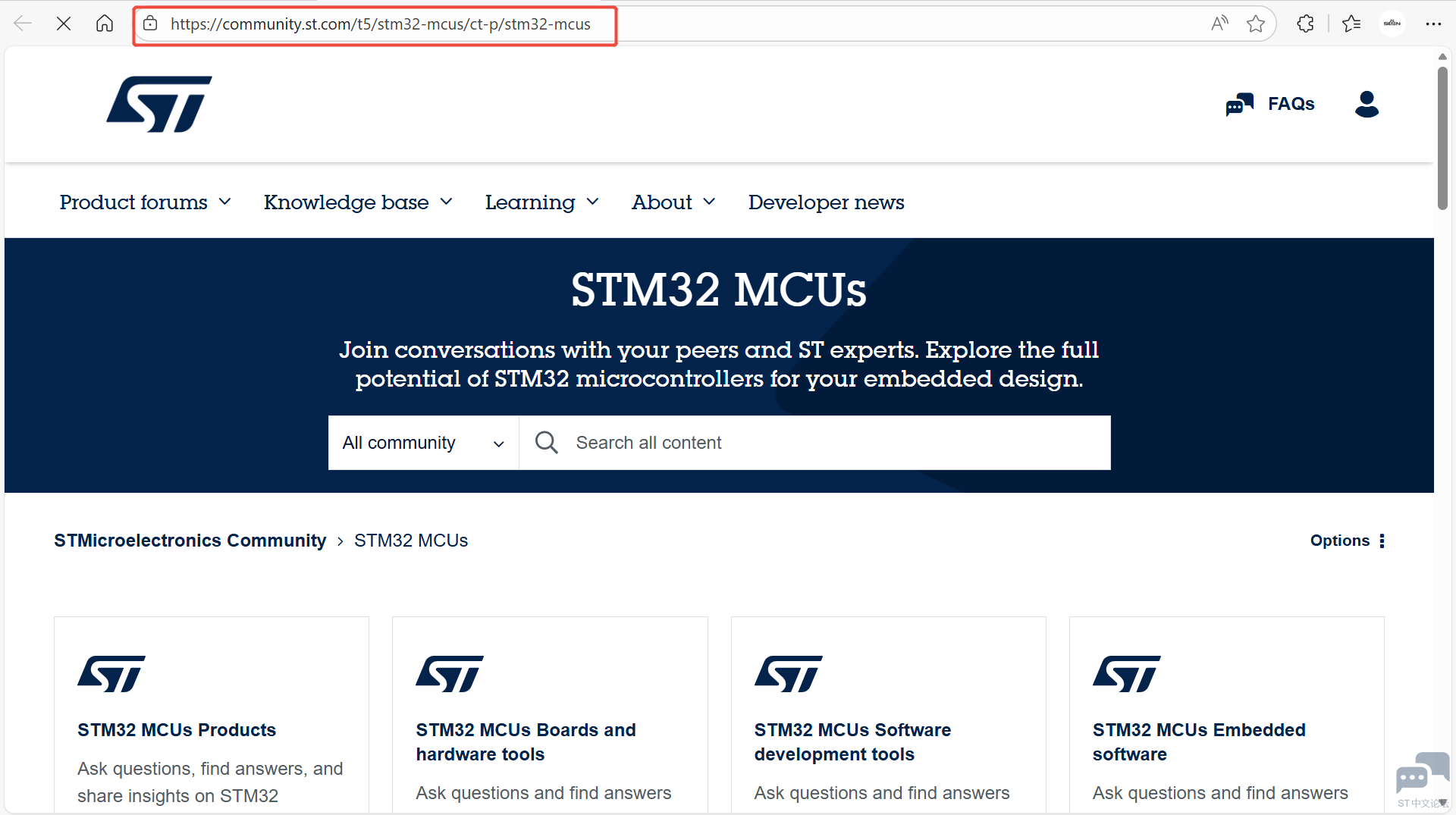Click ST logo on Software development tools card

789,674
